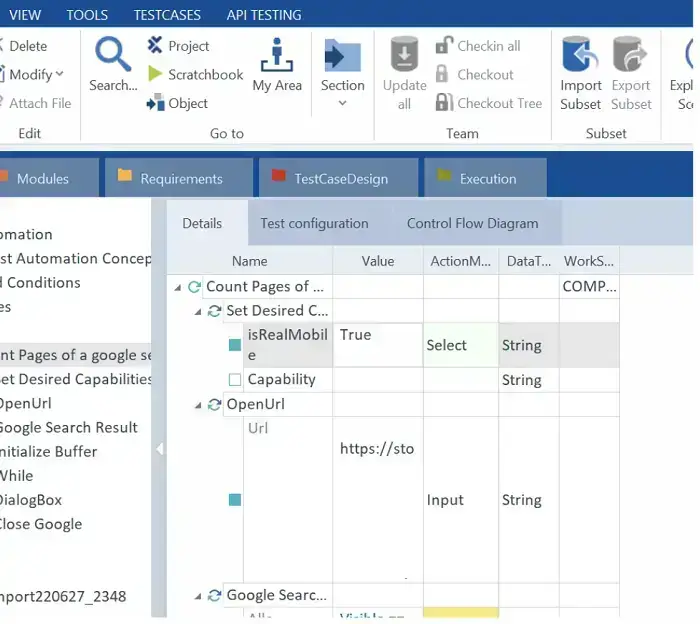Open My Area
700x624 pixels.
277,66
